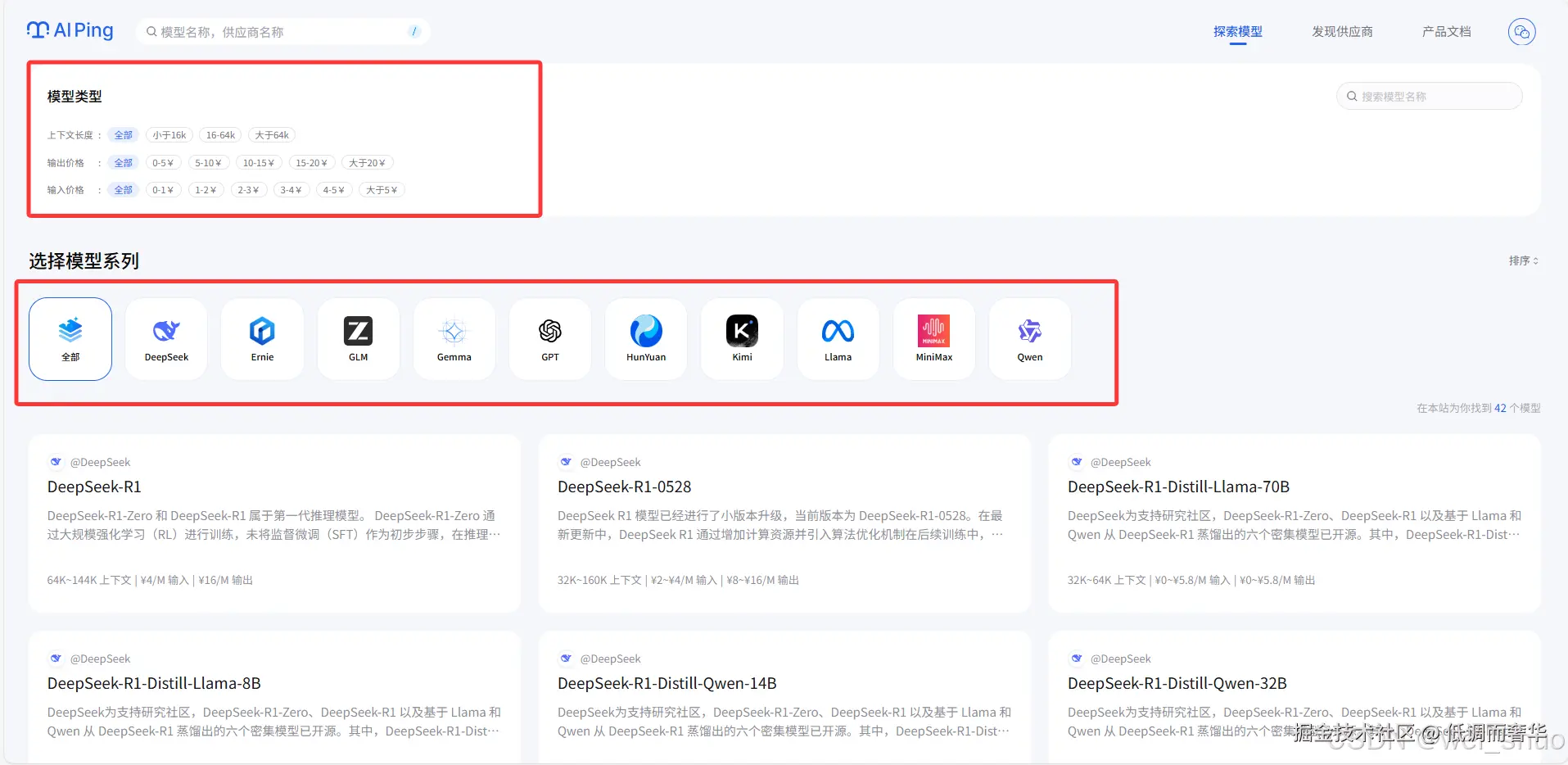This screenshot has height=765, width=1568.
Task: Open the 发现供应商 tab
Action: [x=1342, y=32]
